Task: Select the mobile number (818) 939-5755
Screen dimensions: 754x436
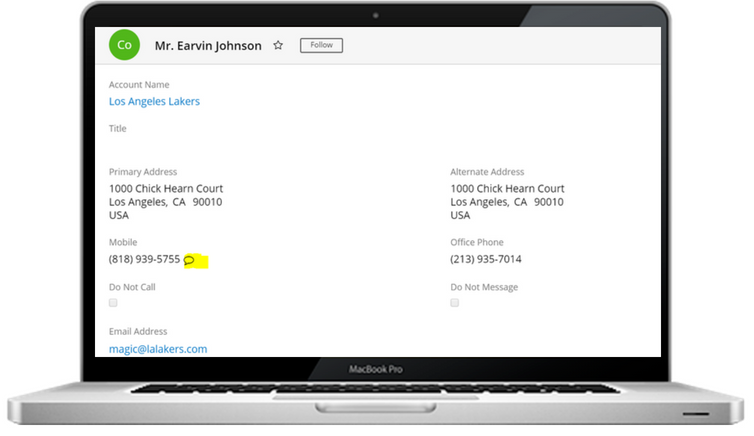Action: [x=144, y=259]
